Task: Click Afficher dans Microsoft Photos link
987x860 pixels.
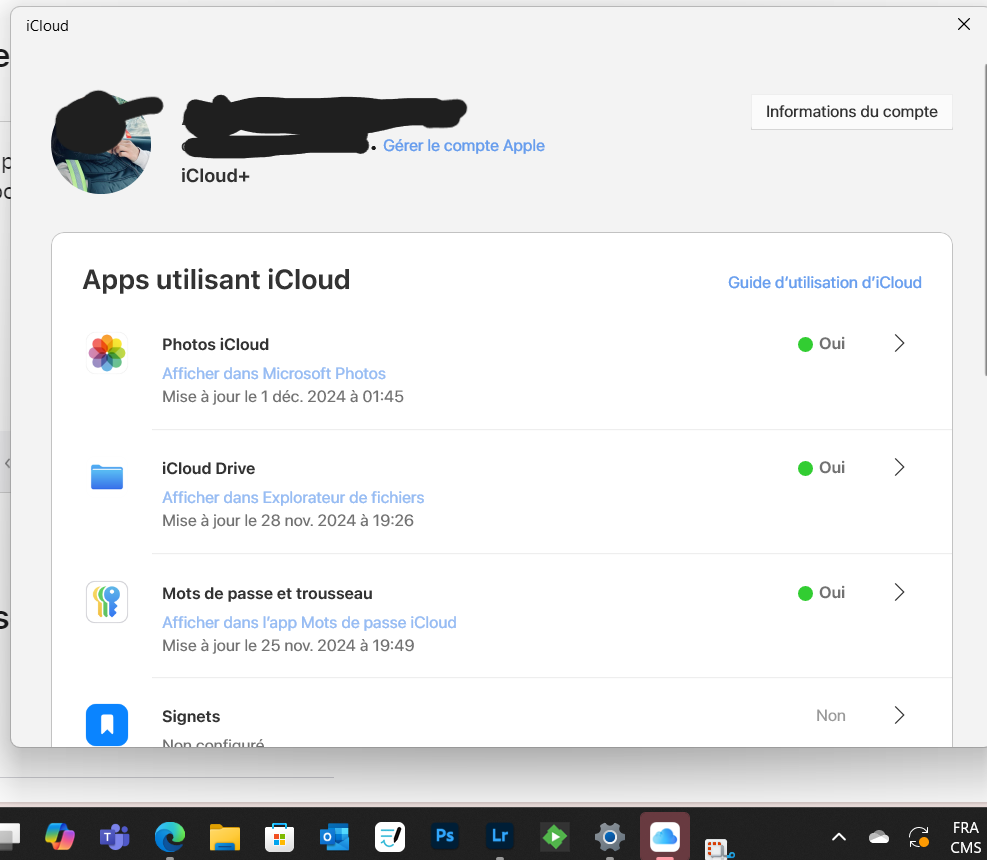Action: (274, 374)
